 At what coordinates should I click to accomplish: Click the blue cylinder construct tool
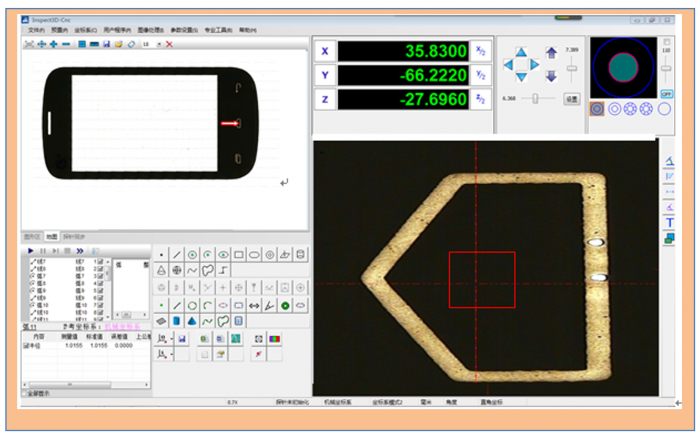coord(177,321)
